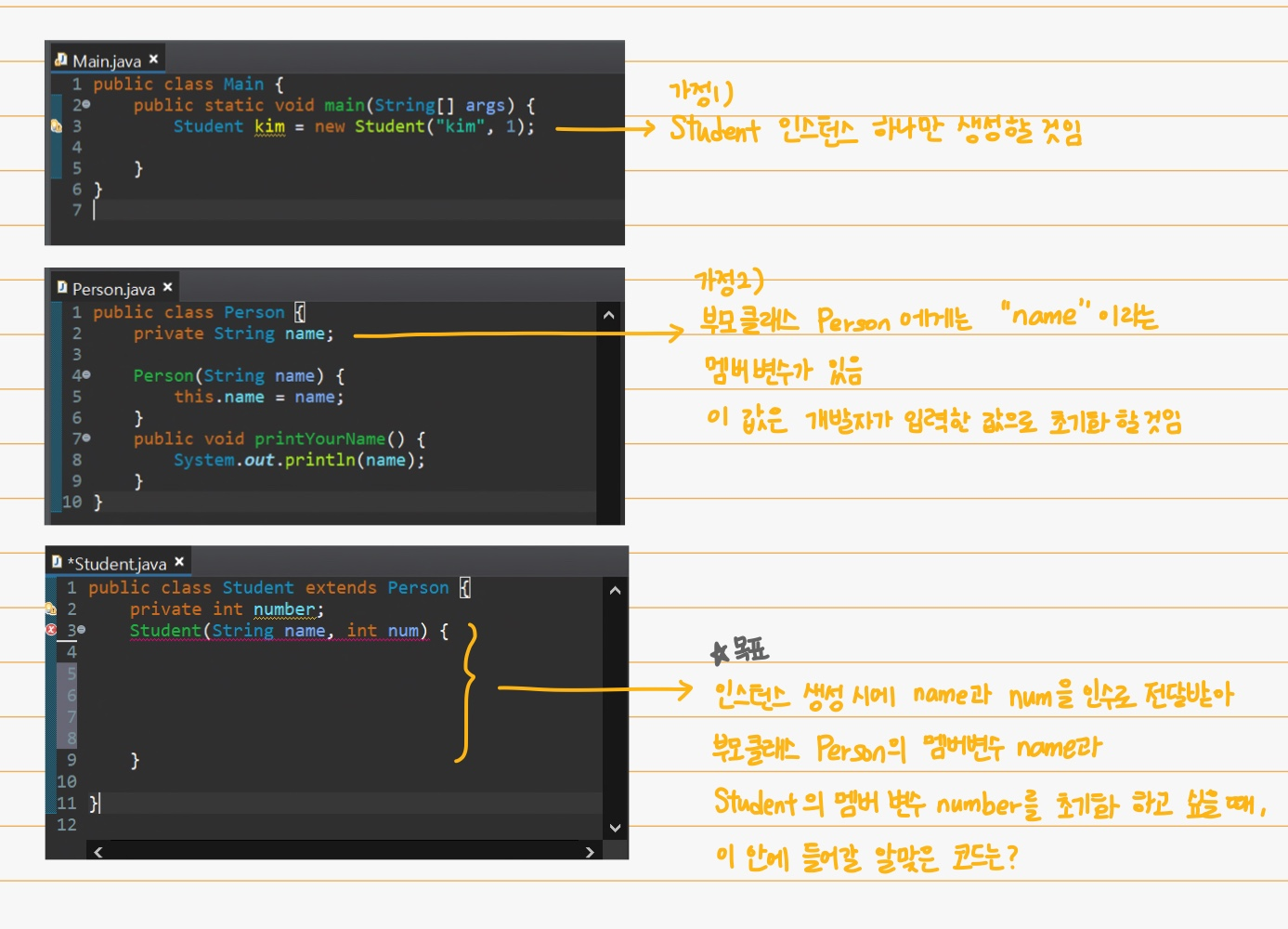This screenshot has height=929, width=1288.
Task: Click the scroll up arrow in Person.java editor
Action: (608, 315)
